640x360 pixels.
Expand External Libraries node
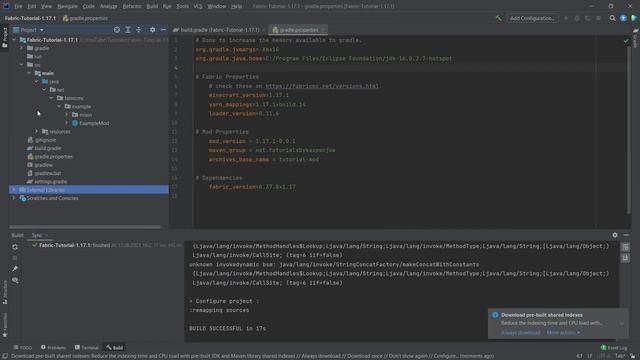point(13,190)
